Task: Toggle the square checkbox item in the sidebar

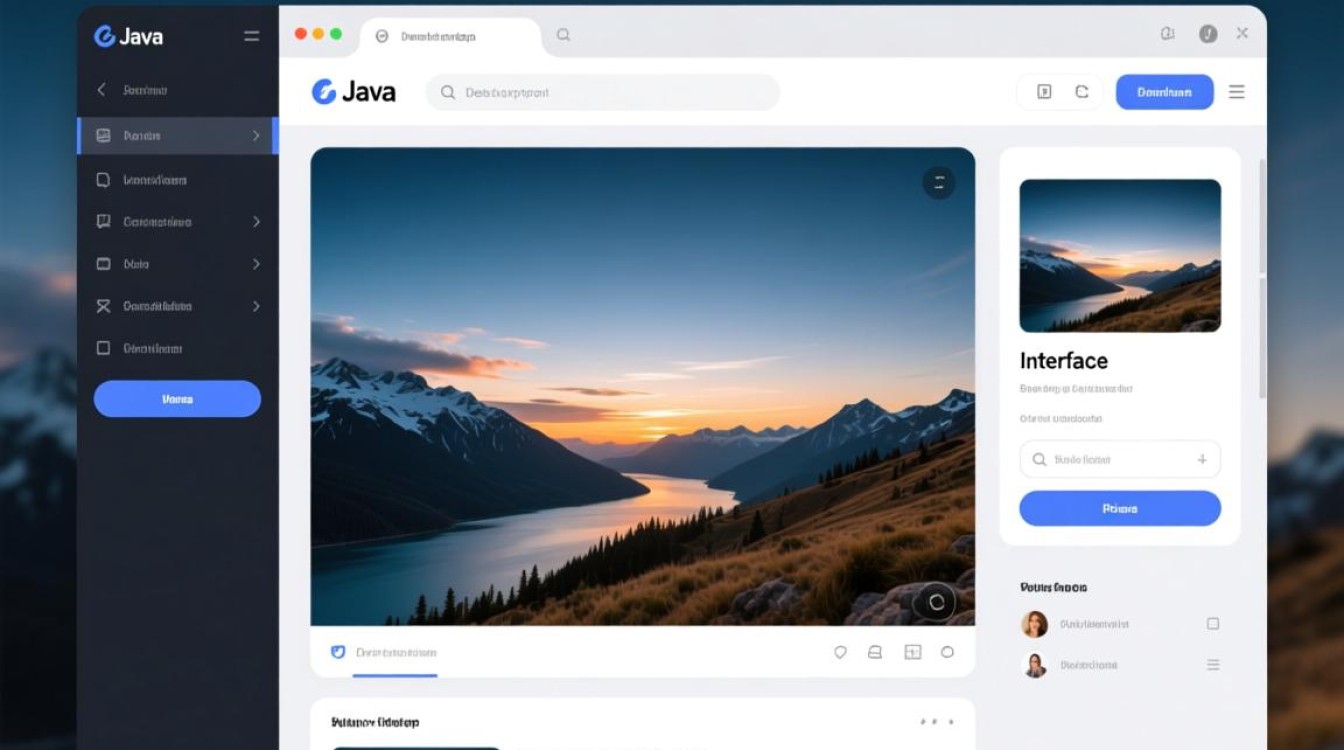Action: click(x=104, y=348)
